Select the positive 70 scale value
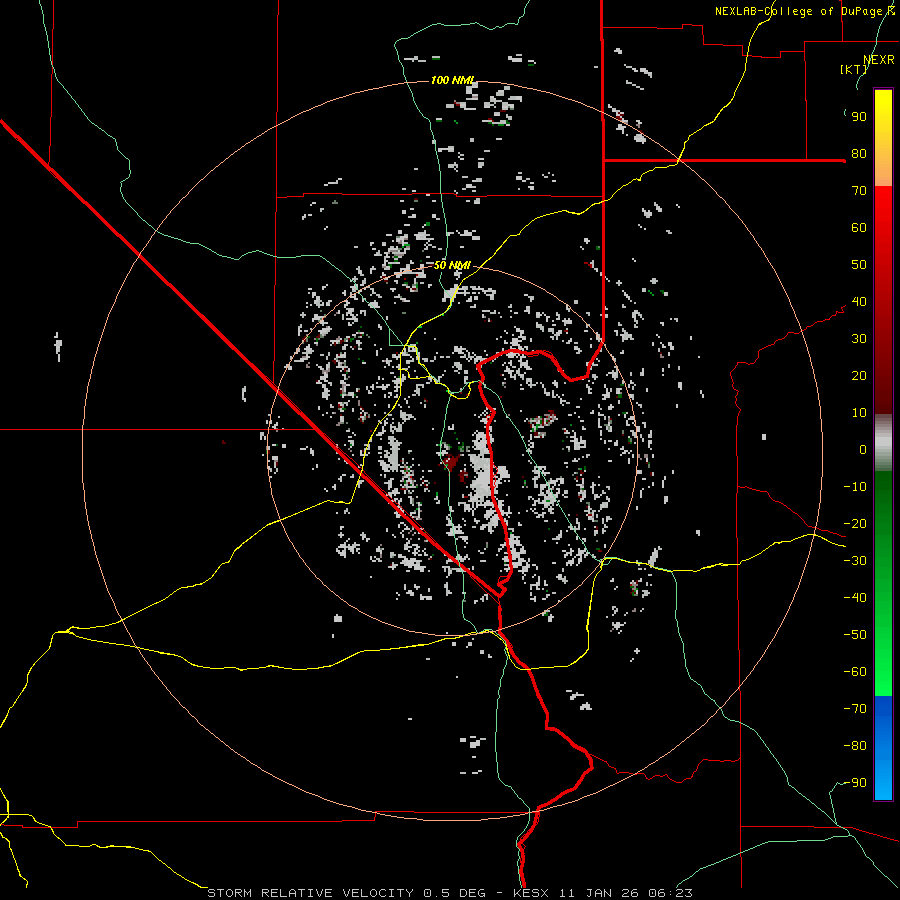The height and width of the screenshot is (900, 900). coord(859,191)
